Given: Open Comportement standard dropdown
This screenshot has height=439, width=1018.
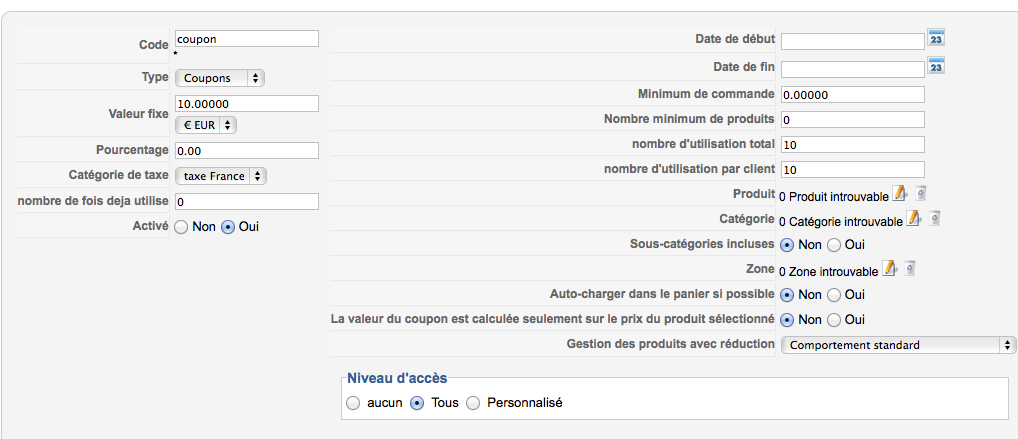Looking at the screenshot, I should pyautogui.click(x=899, y=345).
